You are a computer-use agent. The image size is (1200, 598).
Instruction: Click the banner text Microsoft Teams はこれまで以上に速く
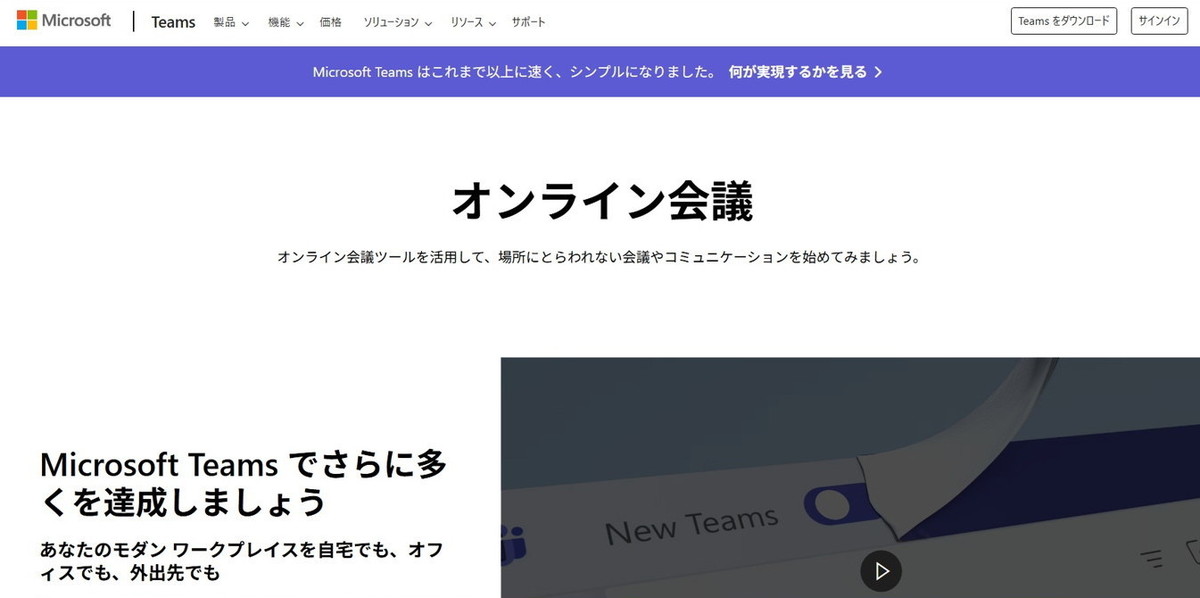tap(514, 72)
